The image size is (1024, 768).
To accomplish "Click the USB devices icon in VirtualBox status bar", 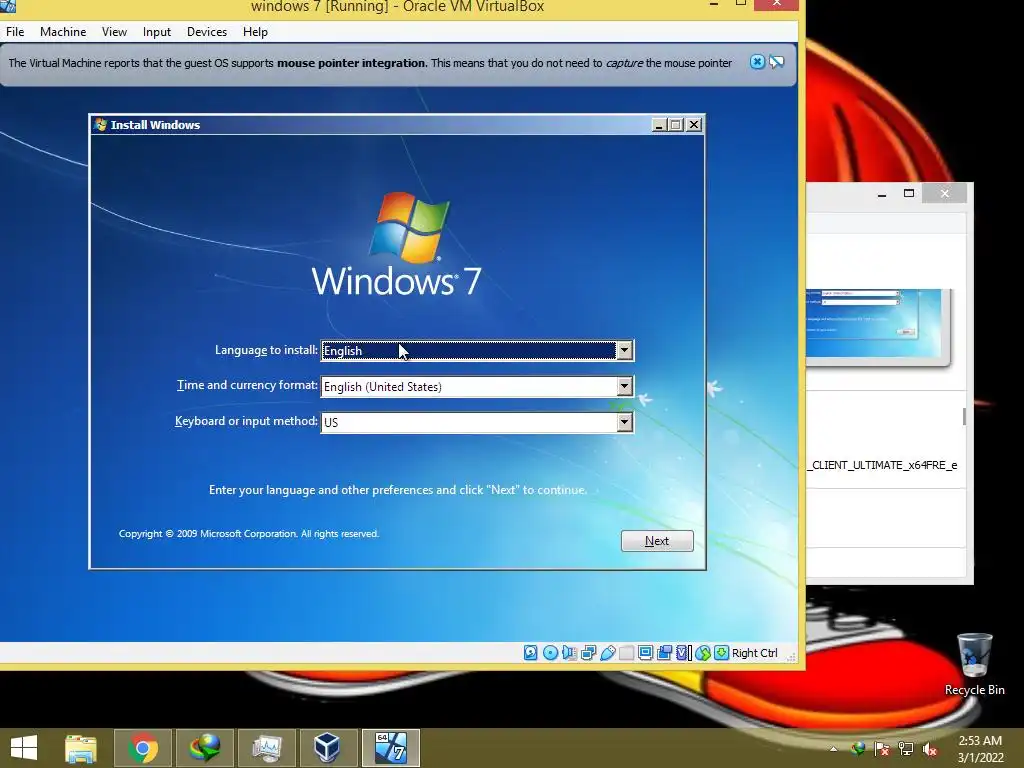I will click(607, 652).
